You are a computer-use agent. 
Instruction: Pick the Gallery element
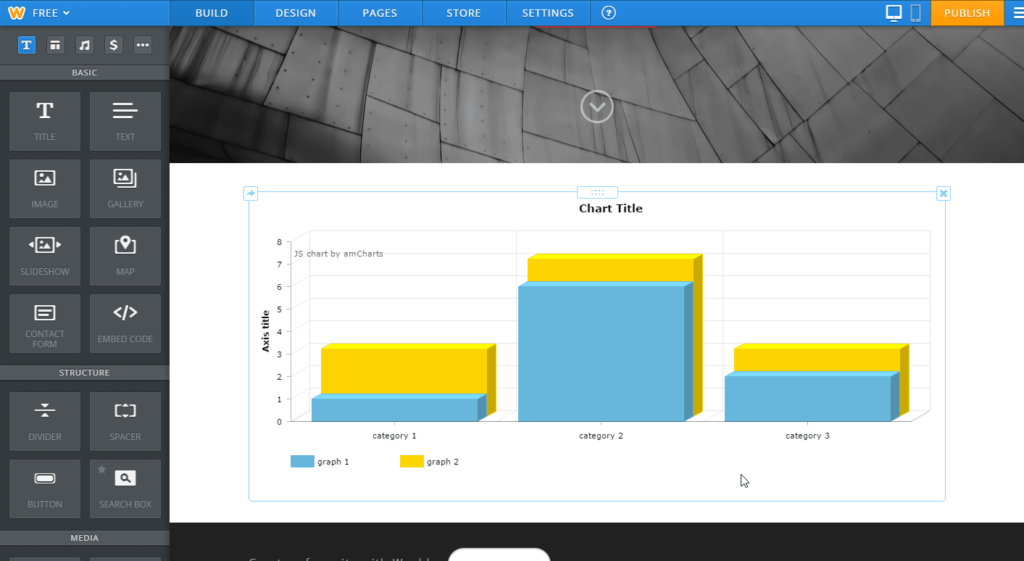click(125, 188)
